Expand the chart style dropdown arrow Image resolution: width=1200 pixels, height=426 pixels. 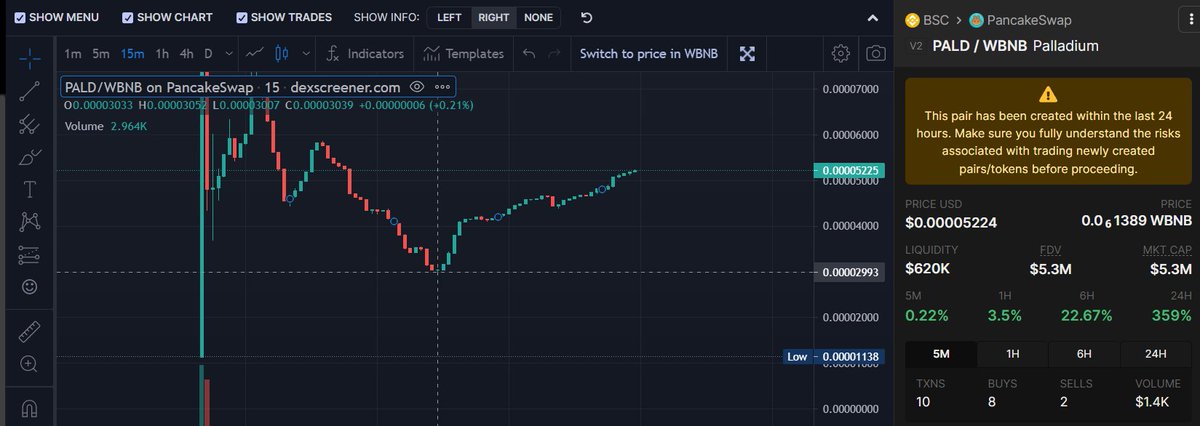304,53
